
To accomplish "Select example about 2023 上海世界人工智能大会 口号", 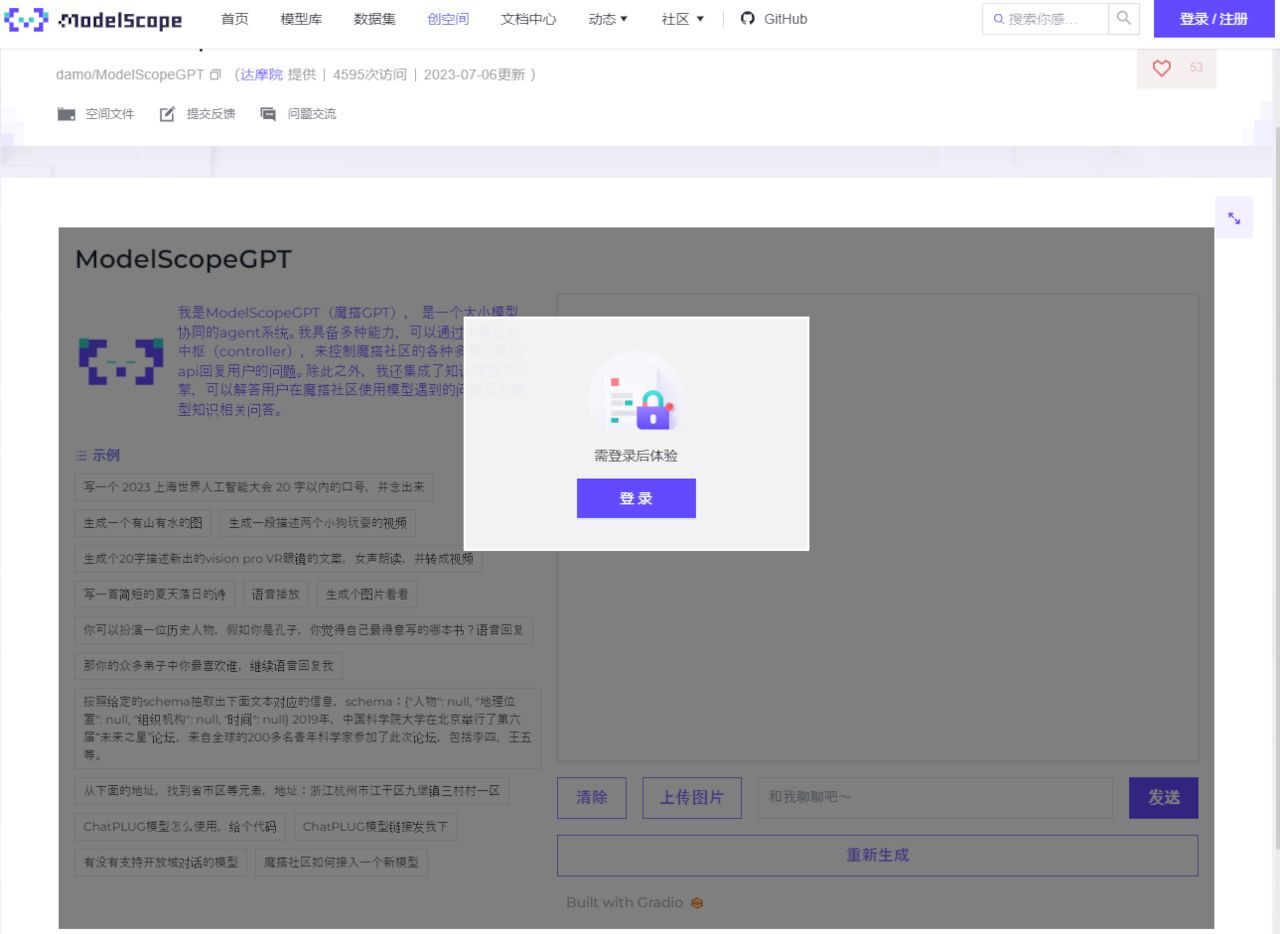I will click(254, 487).
